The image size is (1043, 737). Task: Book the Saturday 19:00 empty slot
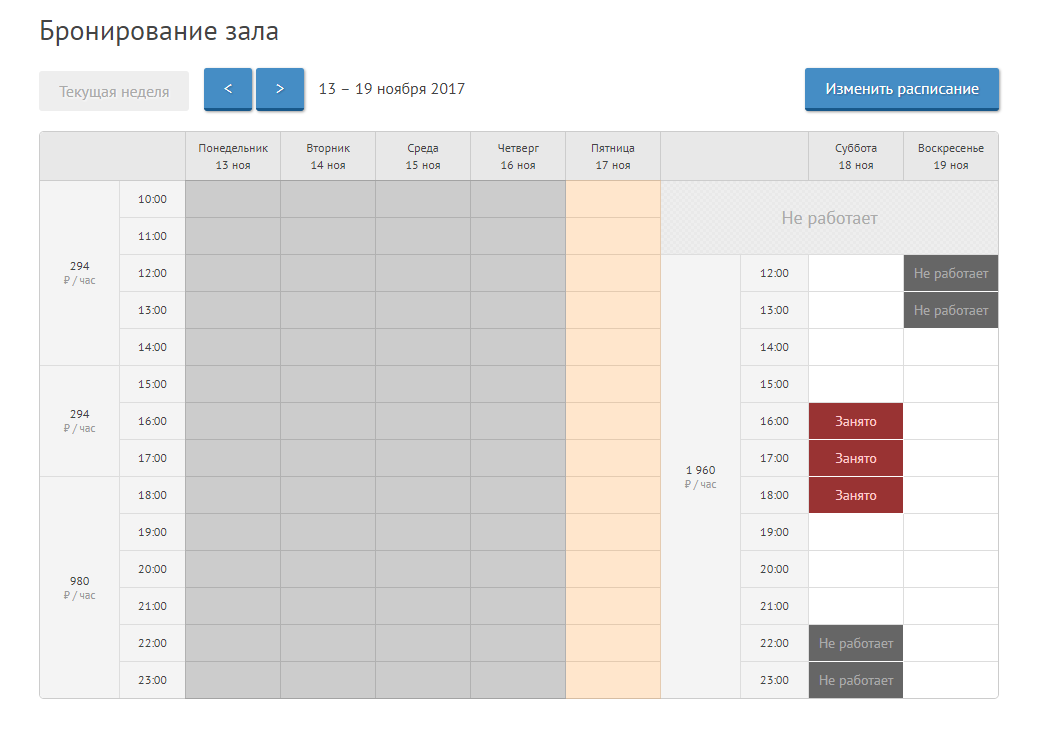point(855,532)
